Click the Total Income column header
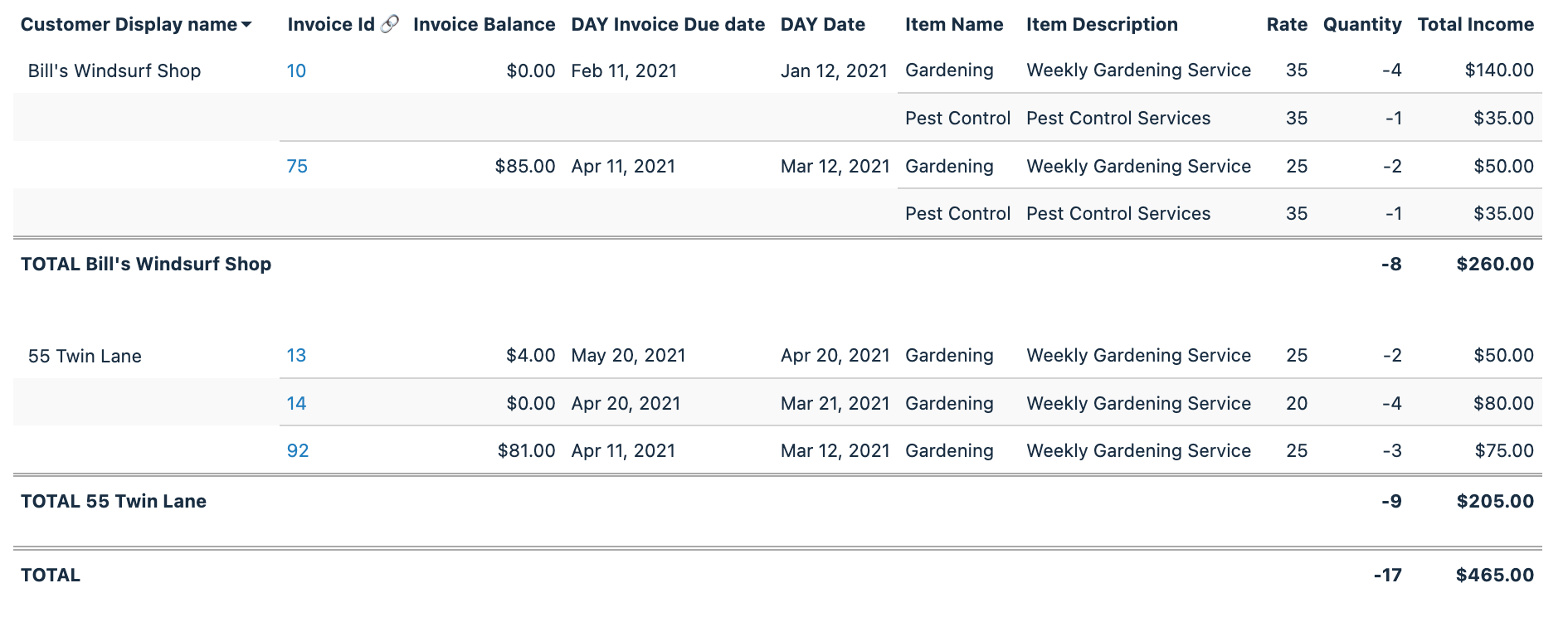 pos(1475,25)
